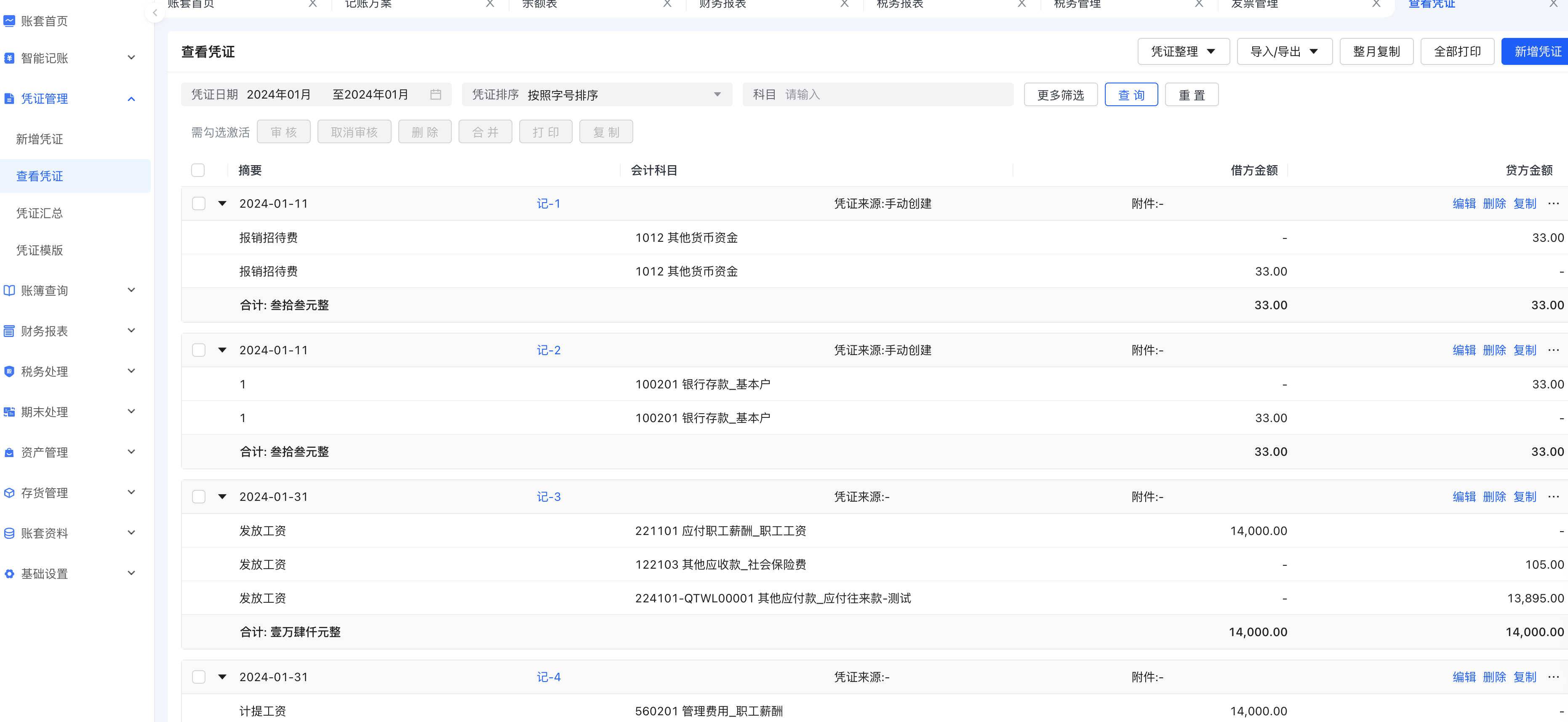The height and width of the screenshot is (722, 1568).
Task: Collapse voucher 记-1 rows with triangle
Action: tap(222, 203)
